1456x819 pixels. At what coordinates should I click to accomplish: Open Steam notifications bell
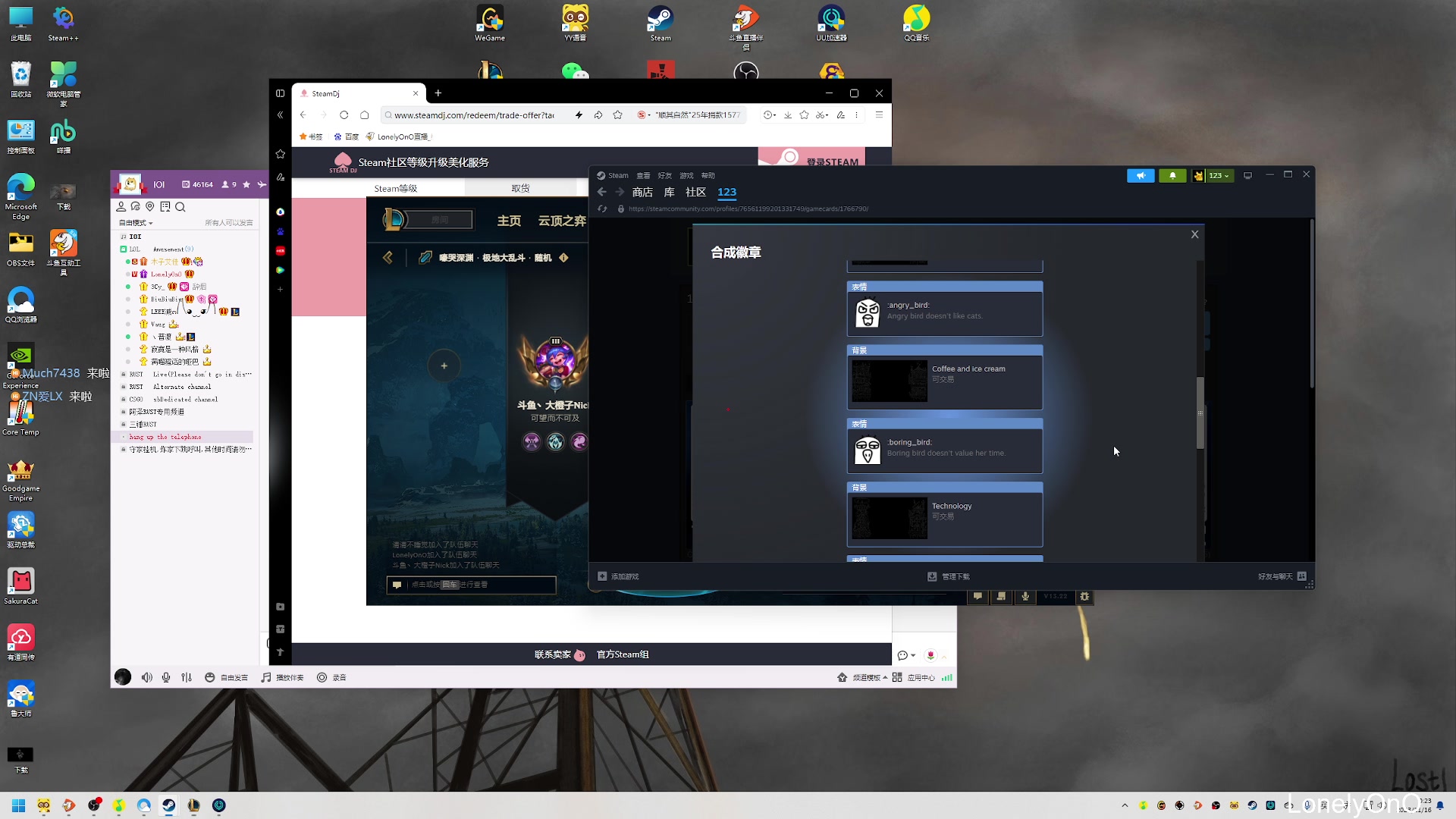1172,175
